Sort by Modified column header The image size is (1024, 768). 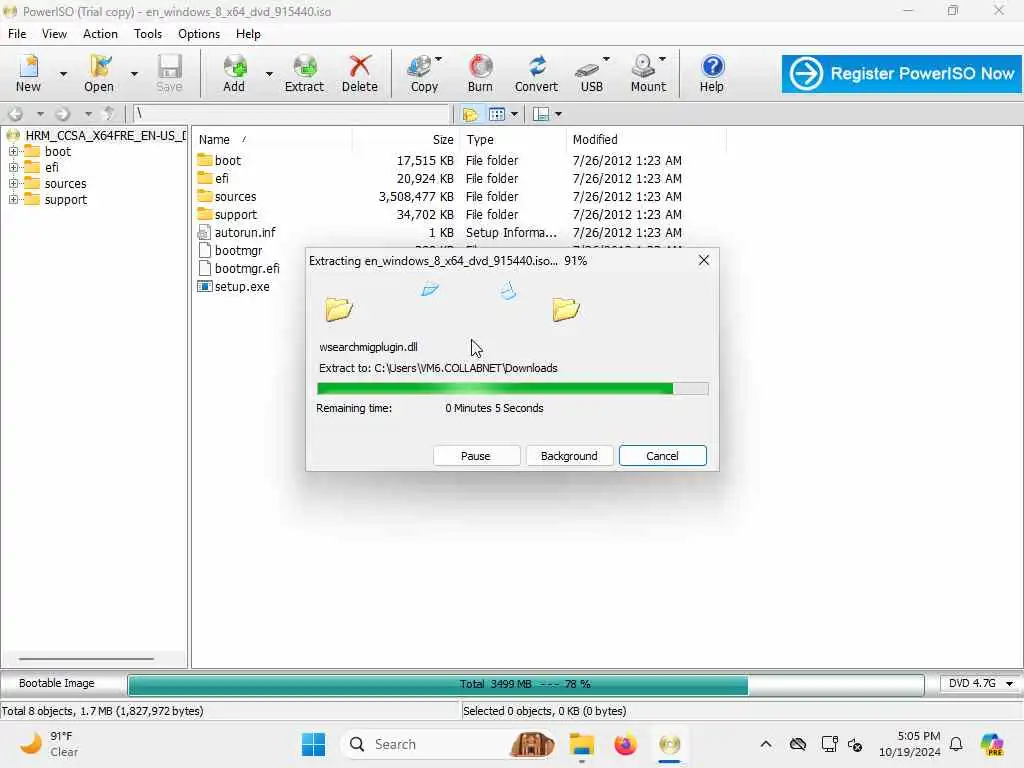647,139
